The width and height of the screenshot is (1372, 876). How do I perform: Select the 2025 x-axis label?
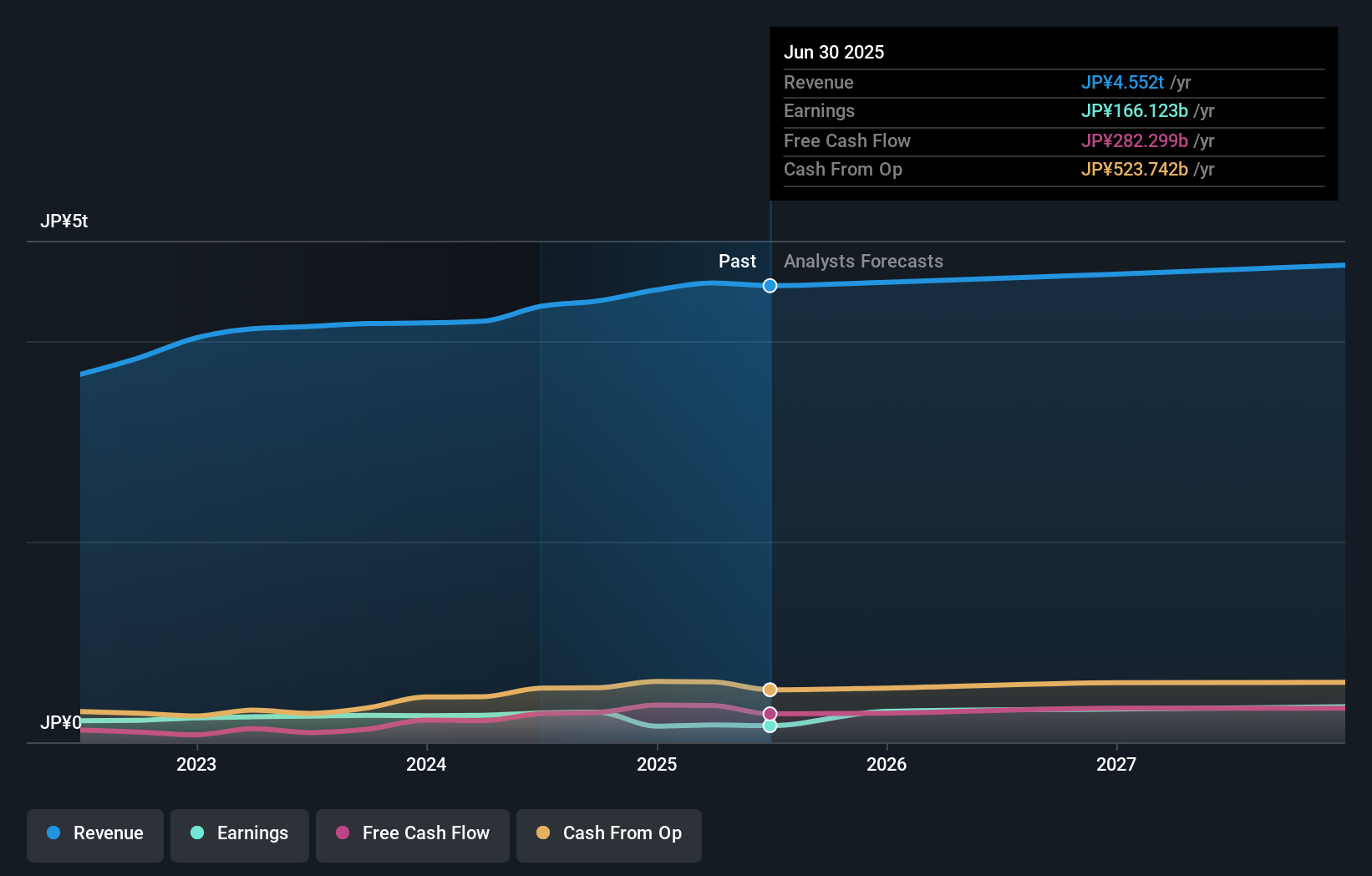tap(657, 764)
